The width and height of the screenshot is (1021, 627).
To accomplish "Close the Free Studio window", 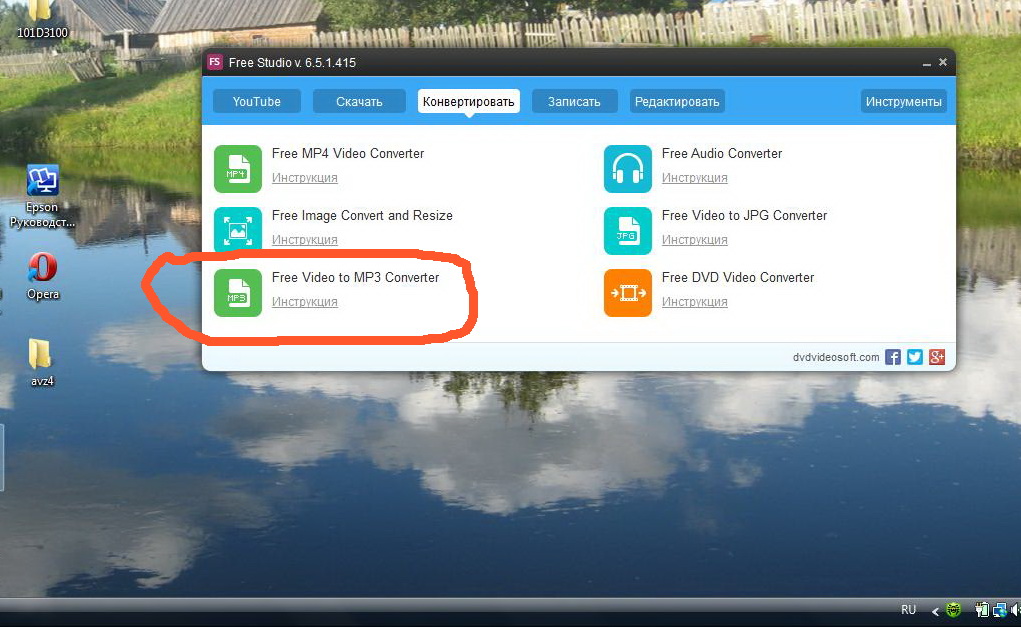I will 943,63.
